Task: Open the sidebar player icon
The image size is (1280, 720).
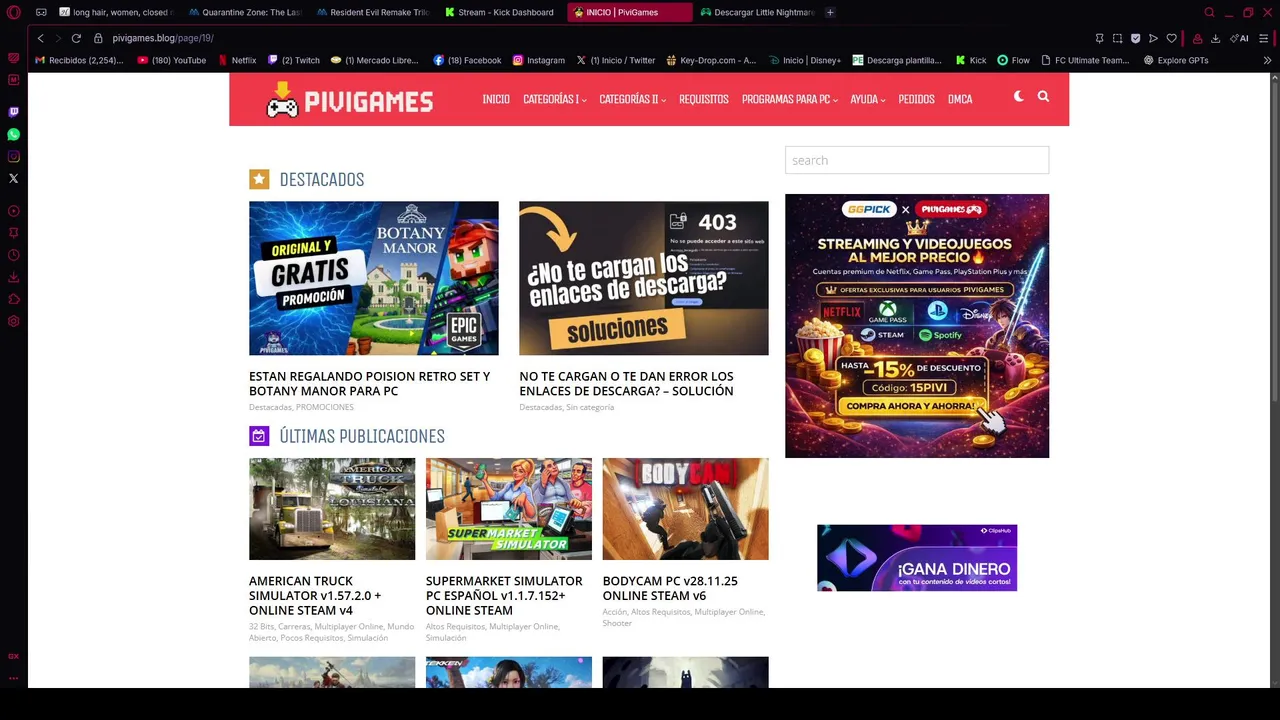Action: (x=14, y=211)
